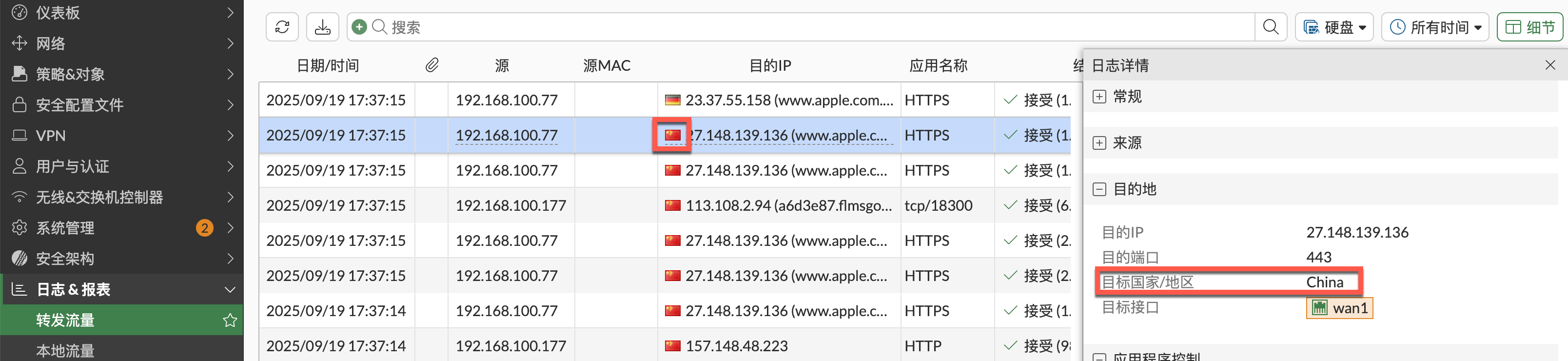Sort by 日期/时间 column header

[328, 65]
